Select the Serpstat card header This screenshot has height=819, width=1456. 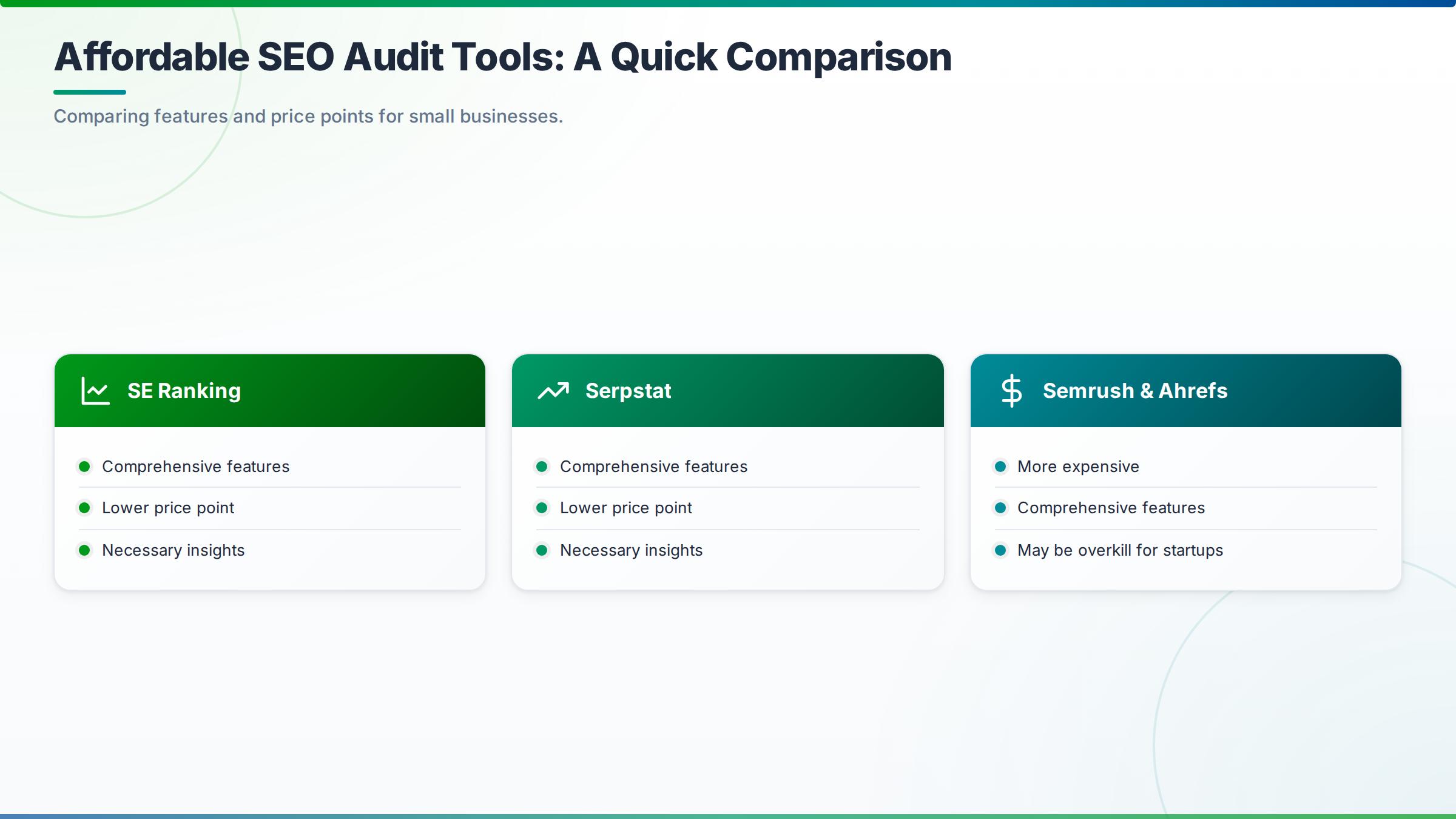point(728,390)
